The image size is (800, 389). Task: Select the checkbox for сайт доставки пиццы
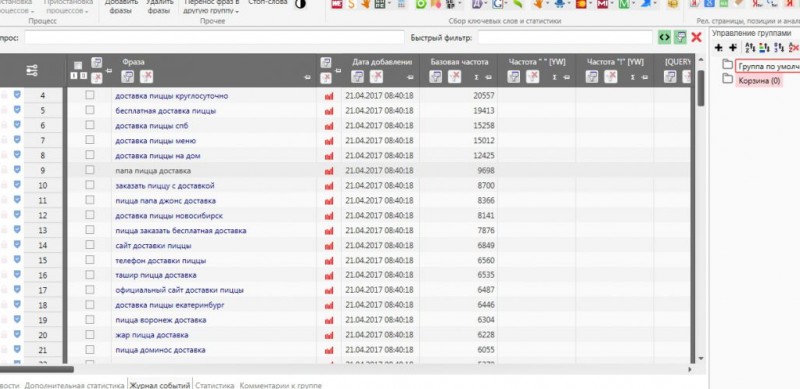click(x=90, y=245)
